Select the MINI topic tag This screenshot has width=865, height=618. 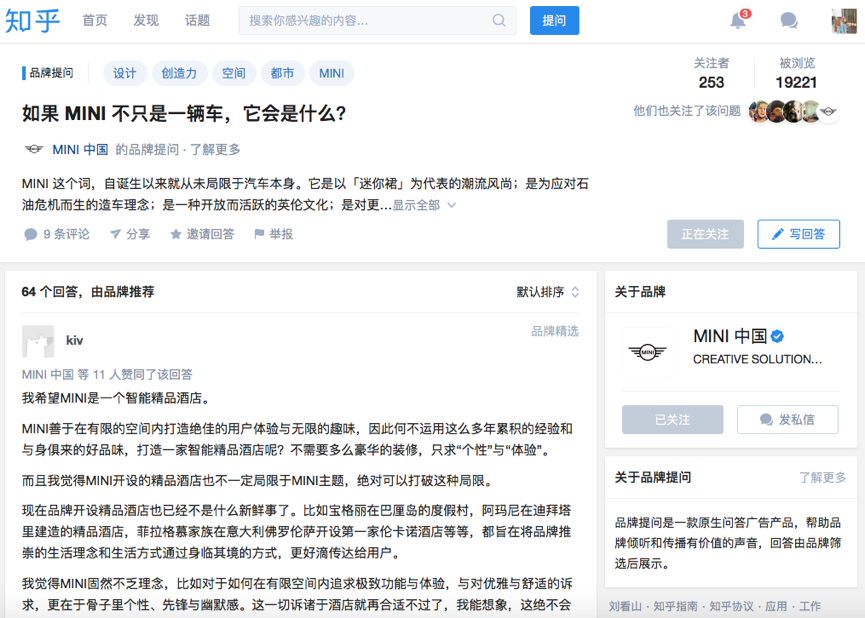pos(332,73)
